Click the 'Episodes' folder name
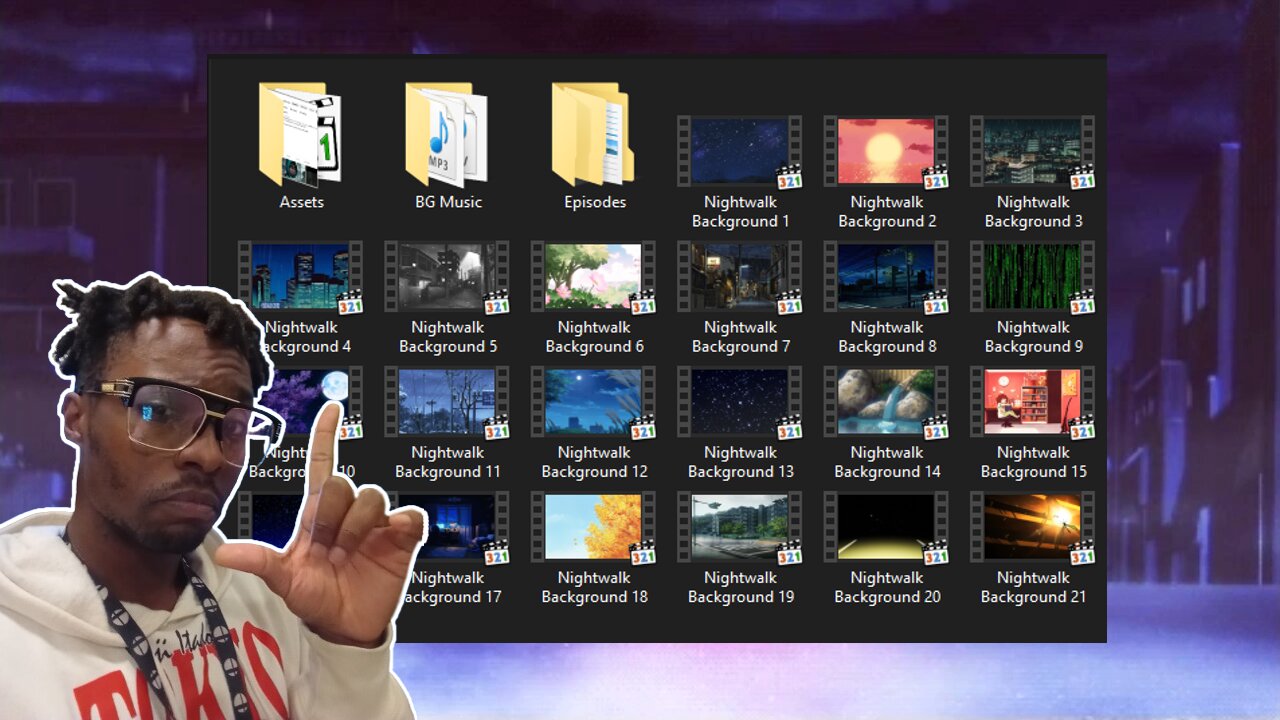The image size is (1280, 720). (x=594, y=202)
